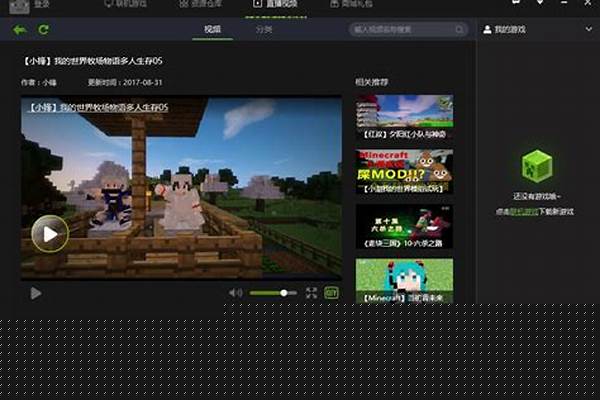Refresh the page with the green reload icon
Image resolution: width=600 pixels, height=400 pixels.
(x=43, y=29)
